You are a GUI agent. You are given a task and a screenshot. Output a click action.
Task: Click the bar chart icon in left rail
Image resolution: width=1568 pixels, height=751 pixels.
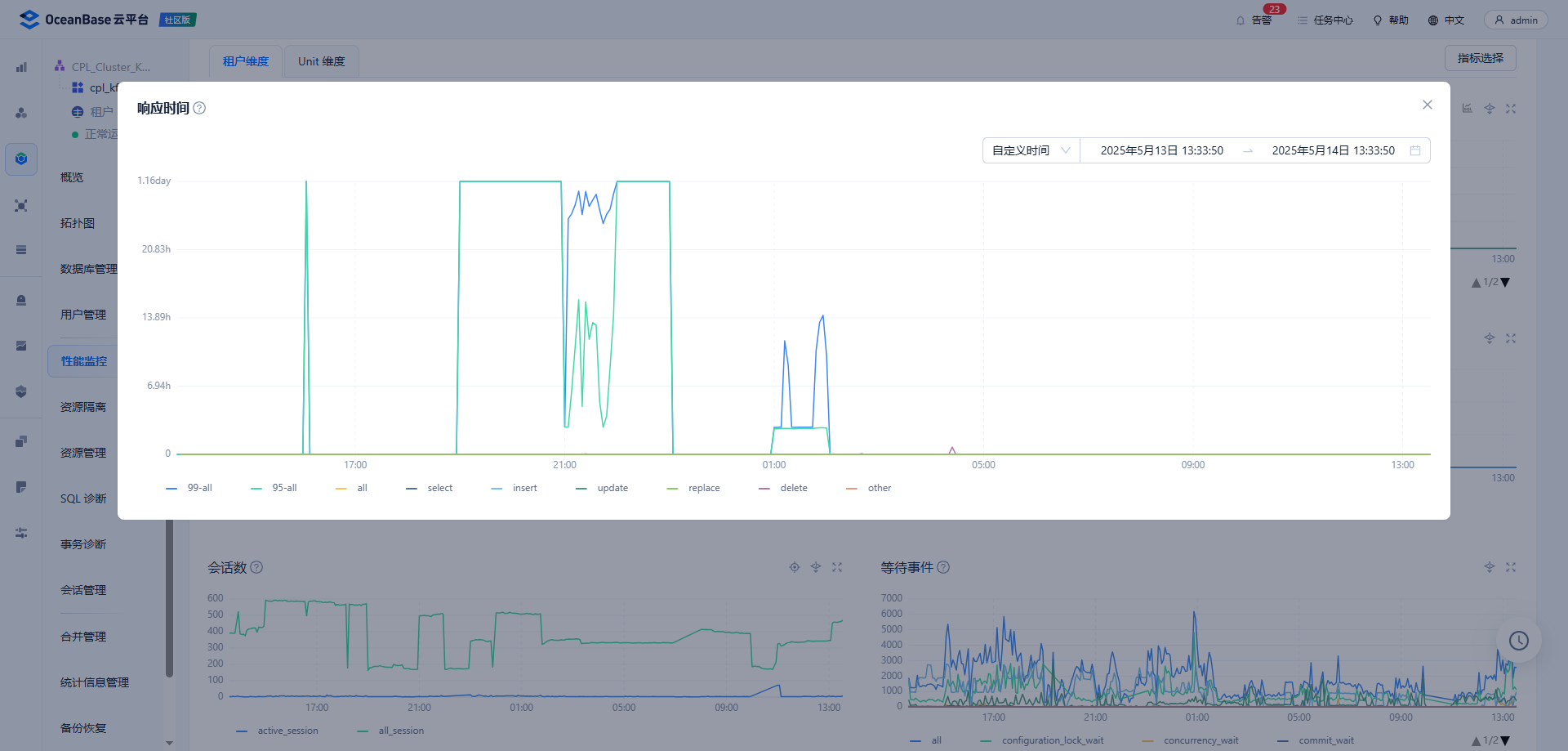pos(21,67)
